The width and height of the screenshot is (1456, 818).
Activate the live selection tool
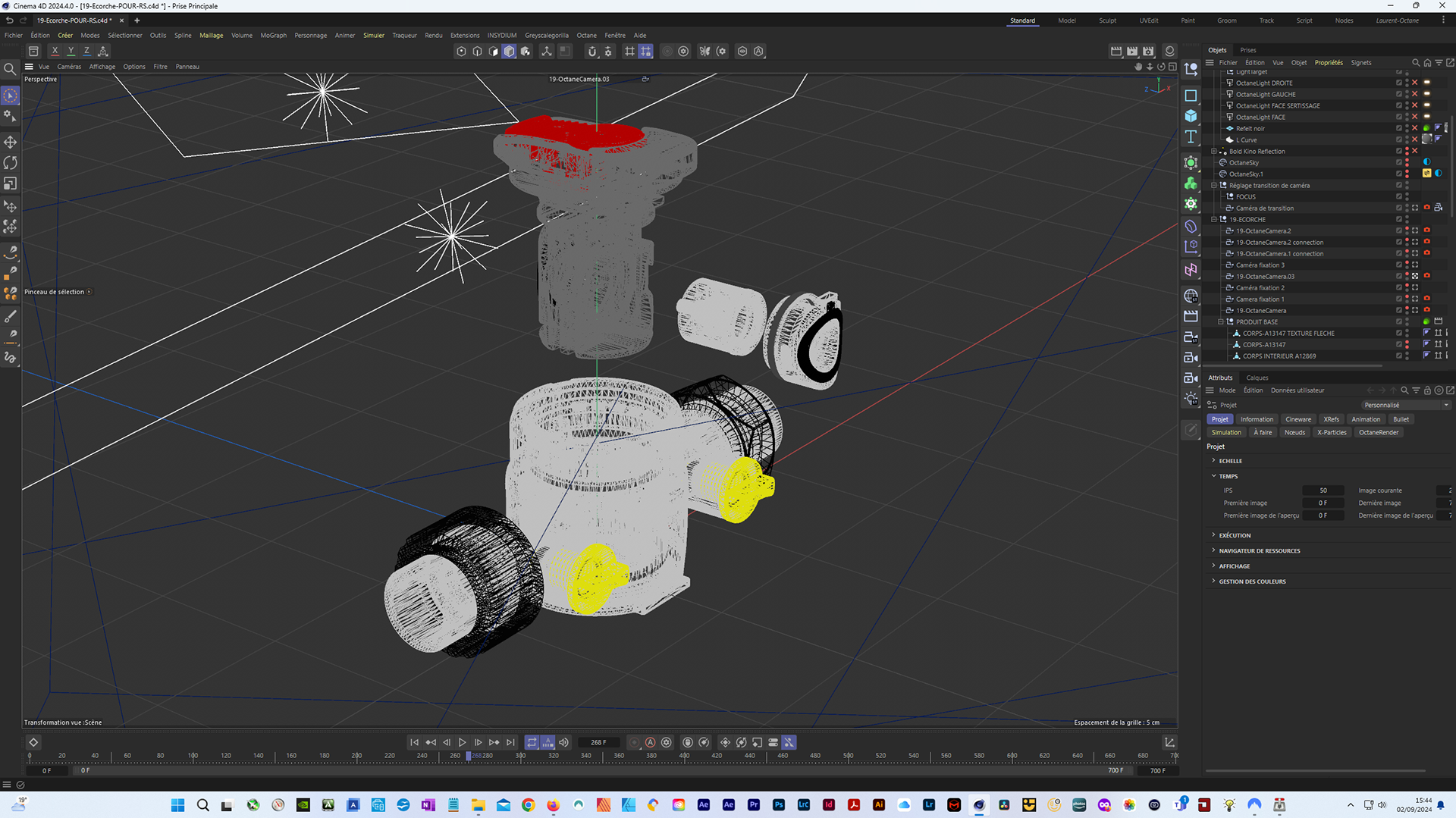(x=11, y=96)
